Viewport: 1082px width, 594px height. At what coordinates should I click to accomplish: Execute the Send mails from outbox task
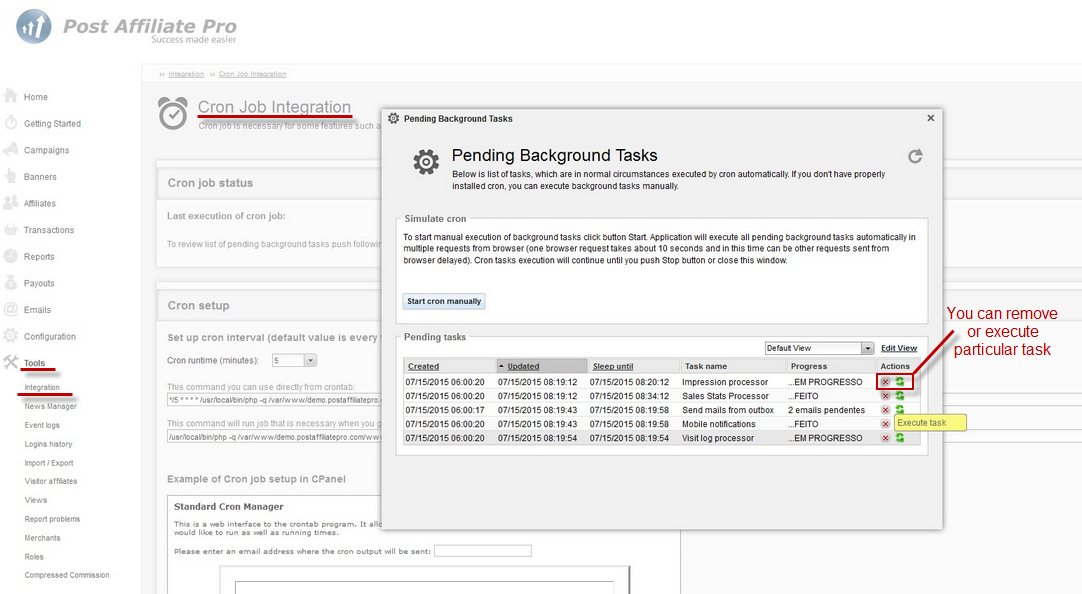[x=900, y=410]
